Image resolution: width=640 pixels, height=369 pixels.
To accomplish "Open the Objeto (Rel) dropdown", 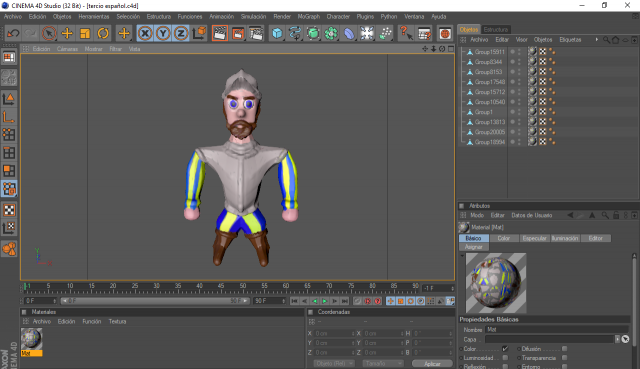I will click(x=334, y=363).
